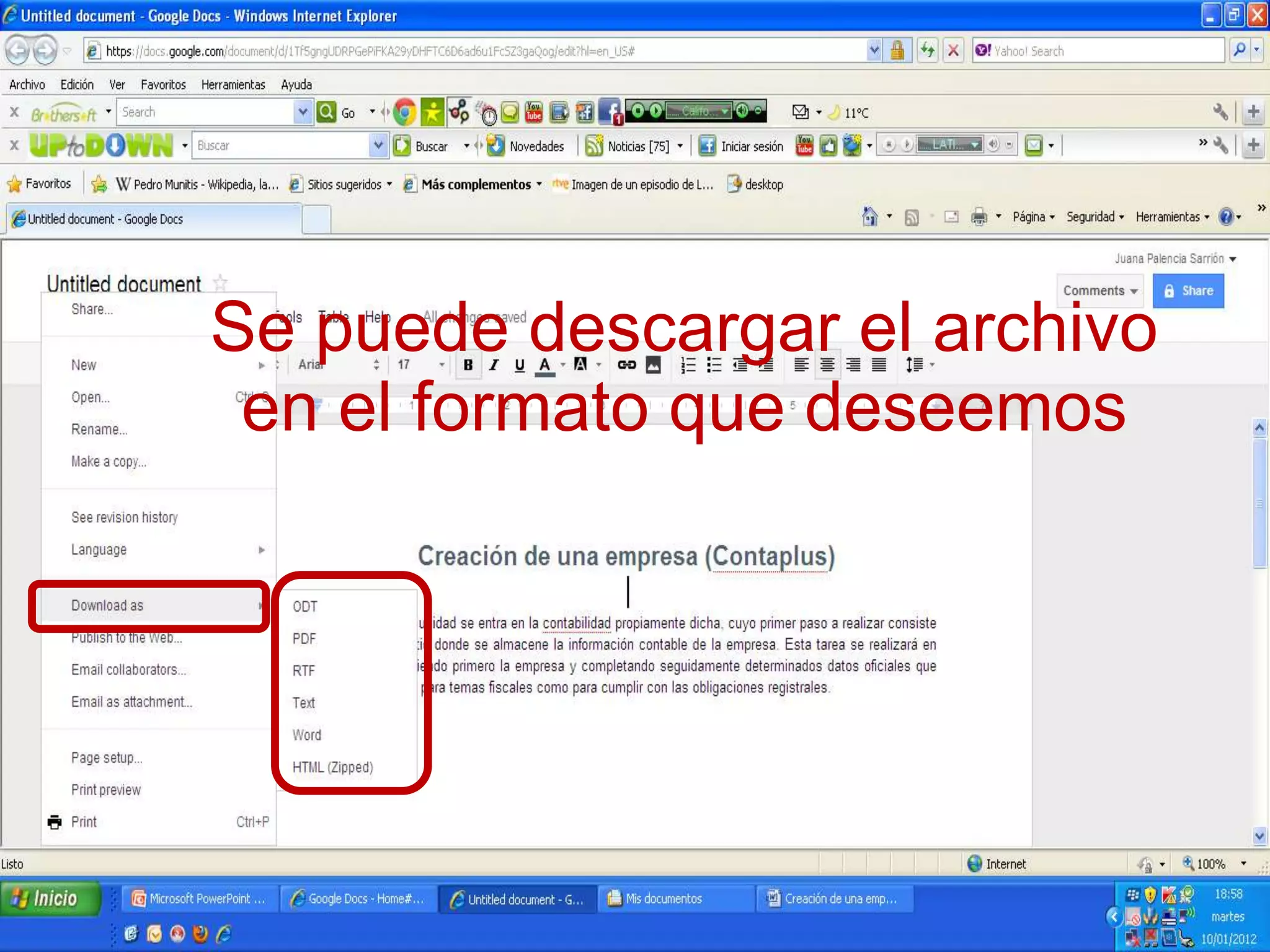Click the decrease indent icon
The height and width of the screenshot is (952, 1270).
(740, 365)
